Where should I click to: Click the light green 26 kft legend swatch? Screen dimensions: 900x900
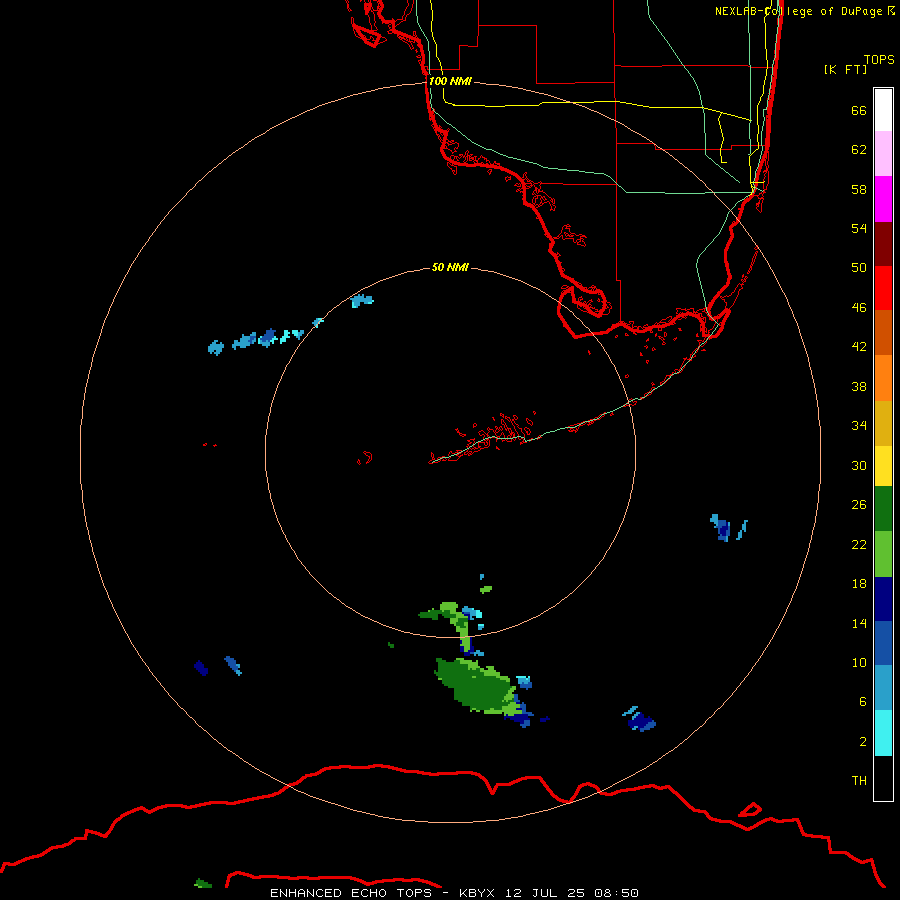click(883, 553)
